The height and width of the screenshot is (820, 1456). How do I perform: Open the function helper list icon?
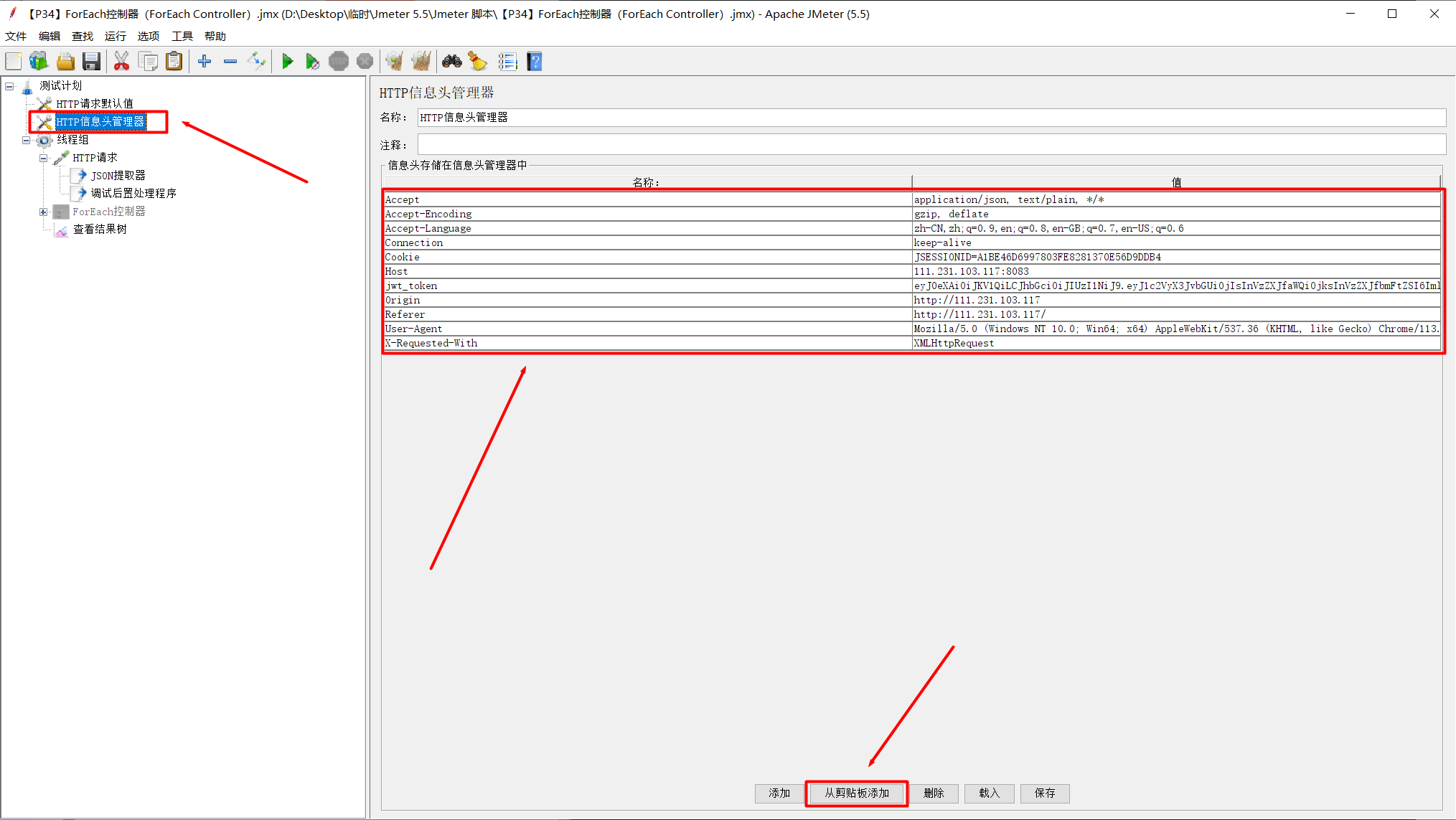pos(507,62)
